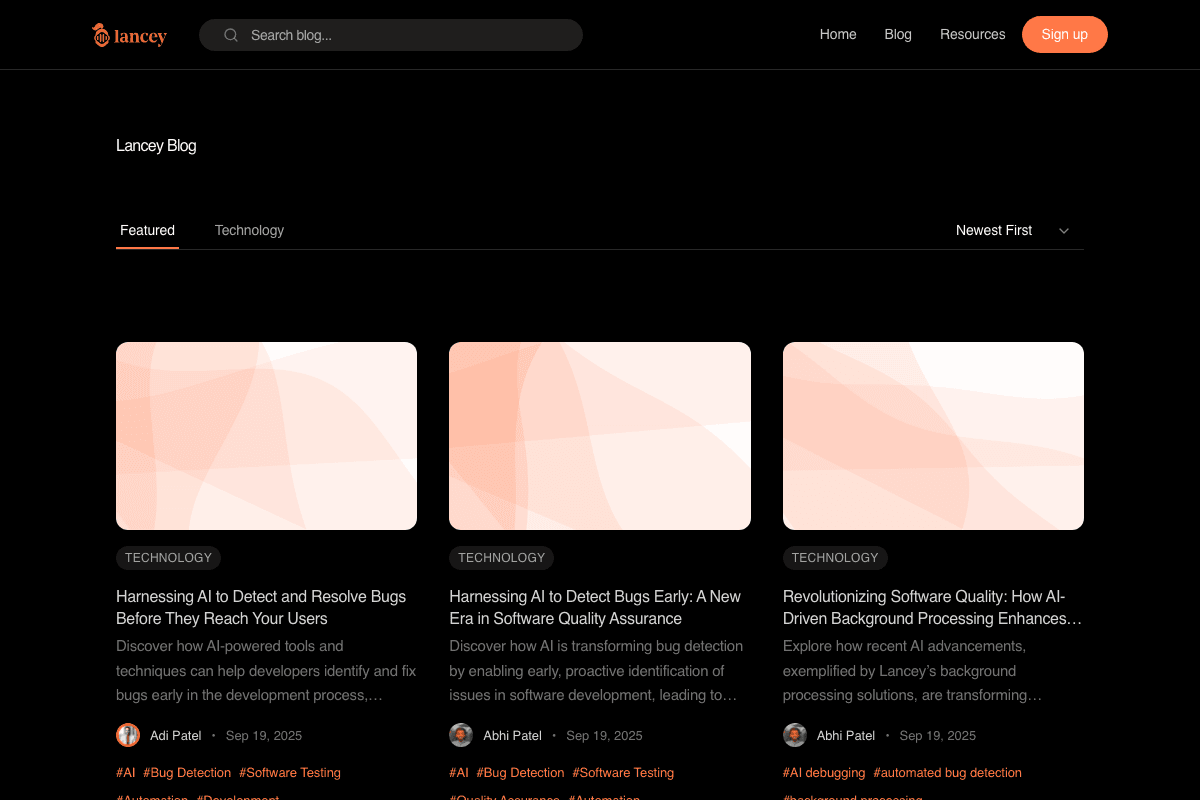Click the #AI debugging tag
The image size is (1200, 800).
pos(824,772)
